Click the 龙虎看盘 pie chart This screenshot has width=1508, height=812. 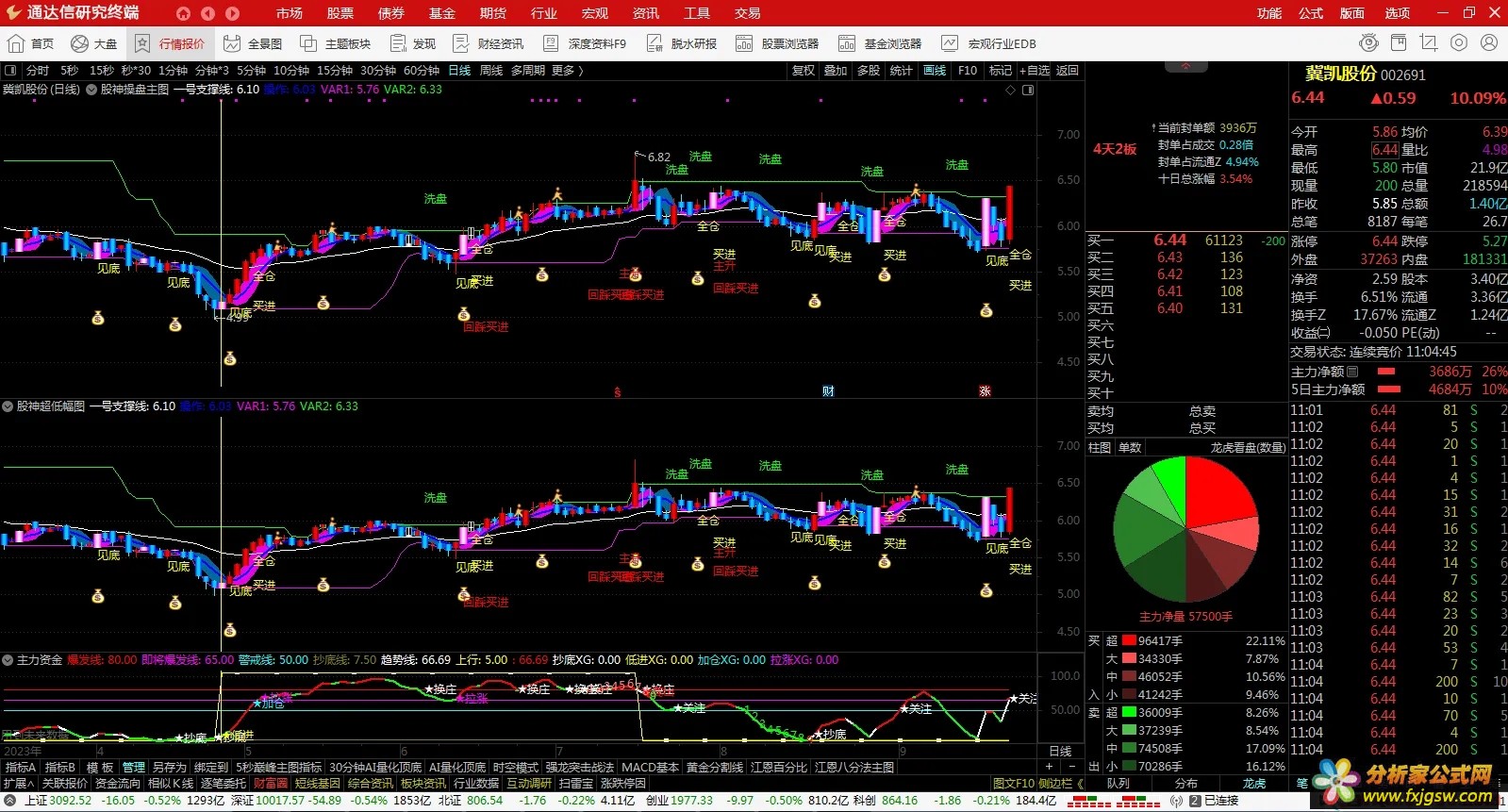(x=1186, y=529)
